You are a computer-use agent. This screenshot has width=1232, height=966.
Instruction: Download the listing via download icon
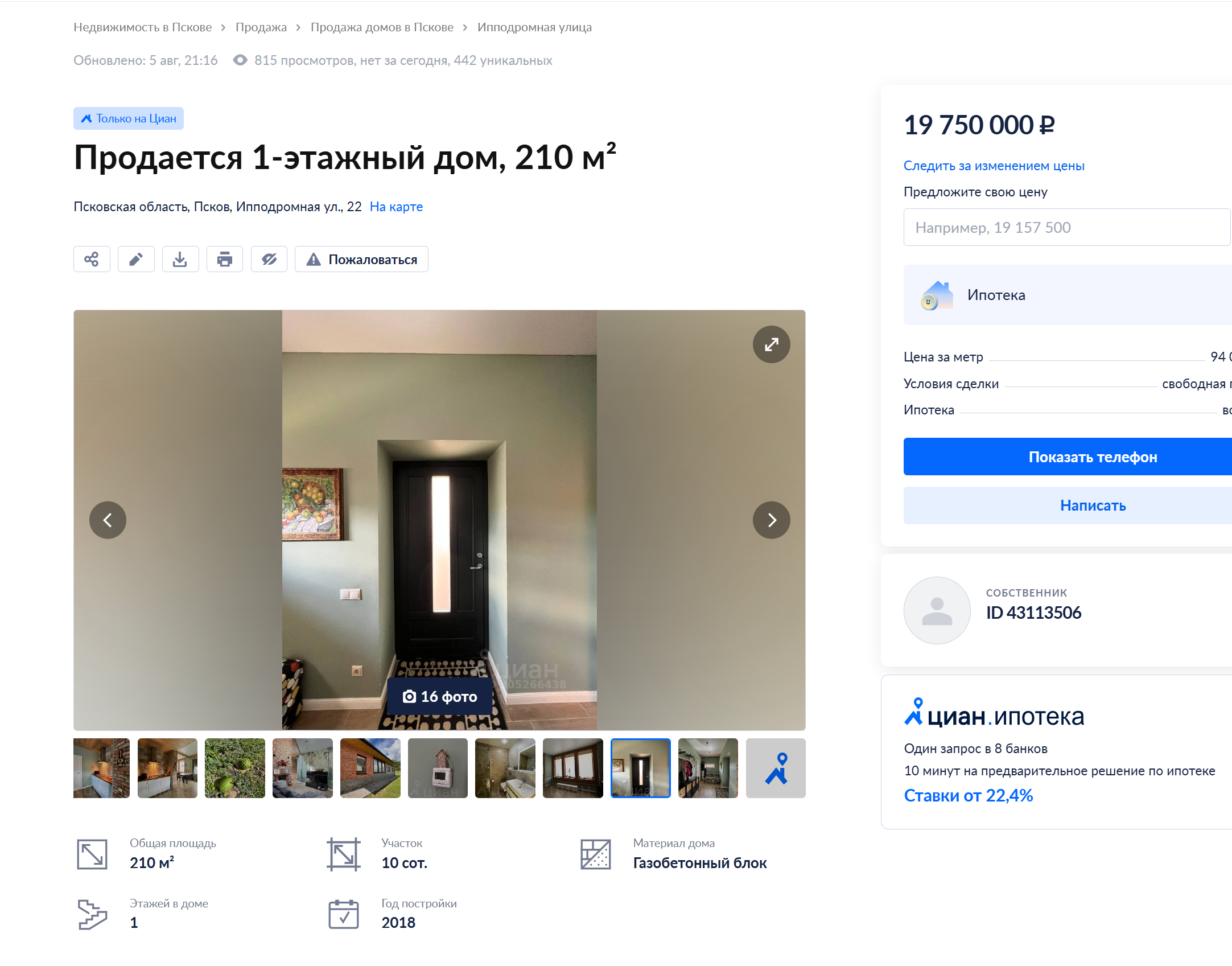pyautogui.click(x=180, y=259)
